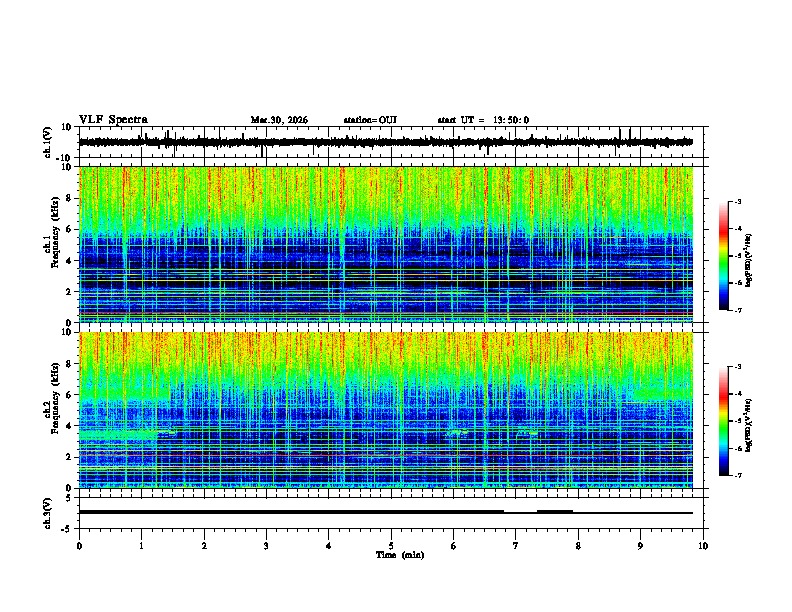Click the "6" kHz tick of ch.1 spectrogram

click(x=69, y=229)
